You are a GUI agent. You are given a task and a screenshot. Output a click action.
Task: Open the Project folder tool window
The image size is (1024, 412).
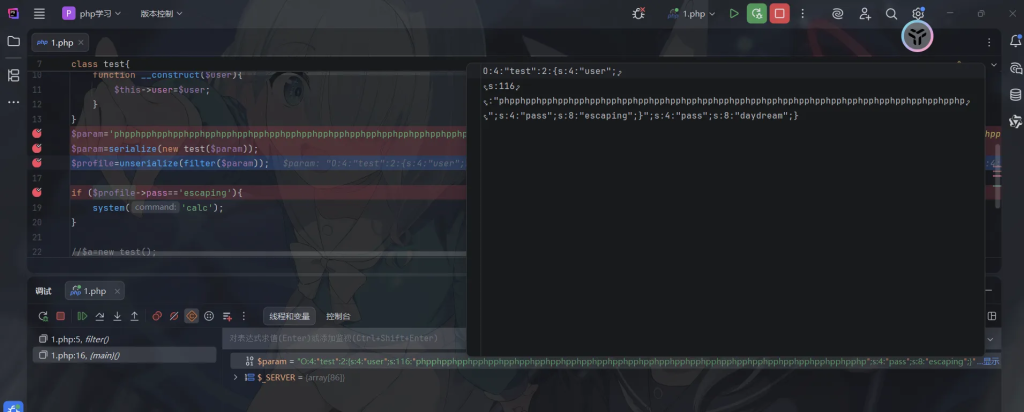click(x=14, y=42)
